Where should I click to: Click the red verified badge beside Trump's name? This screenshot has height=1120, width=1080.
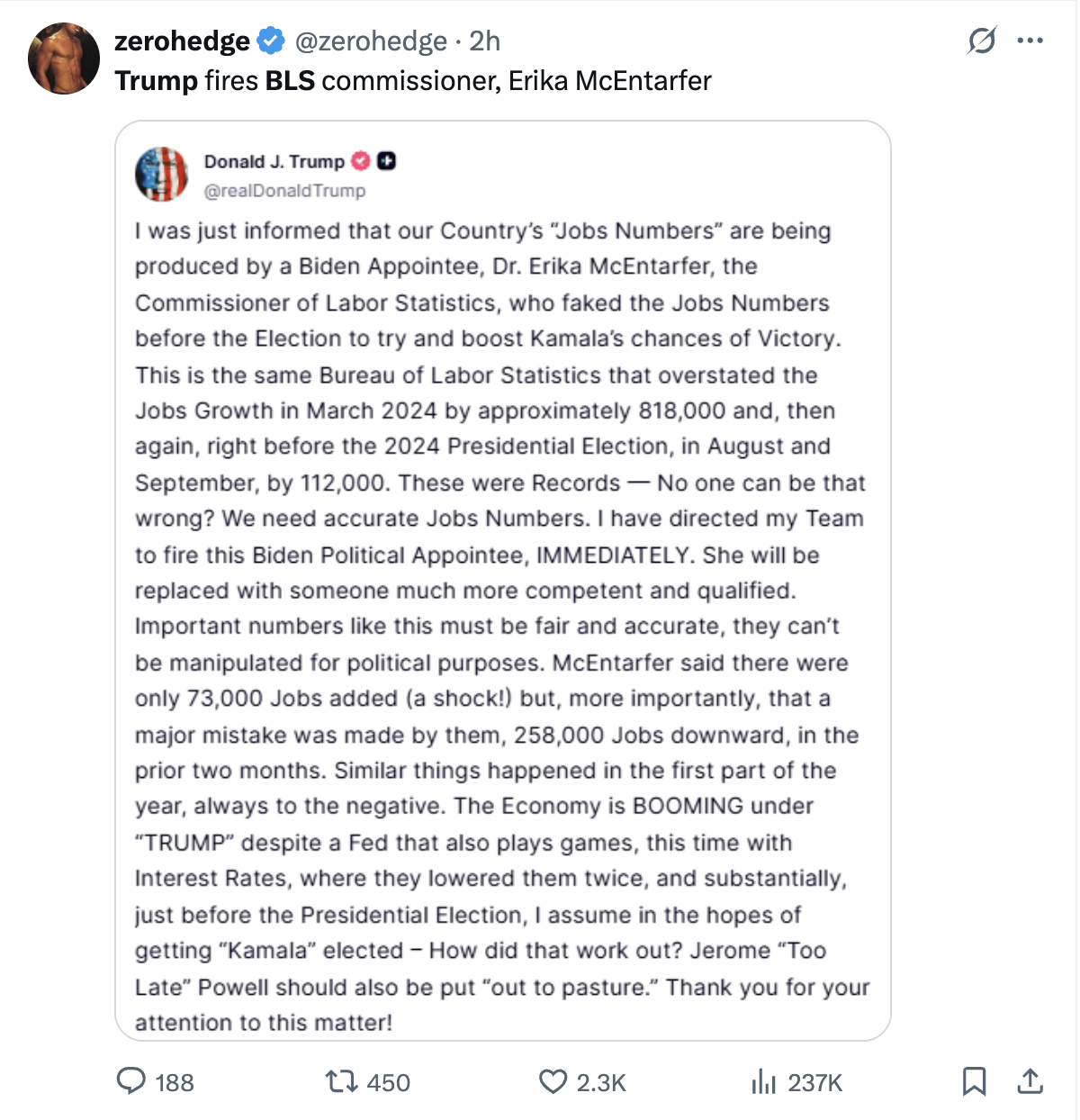pyautogui.click(x=360, y=162)
